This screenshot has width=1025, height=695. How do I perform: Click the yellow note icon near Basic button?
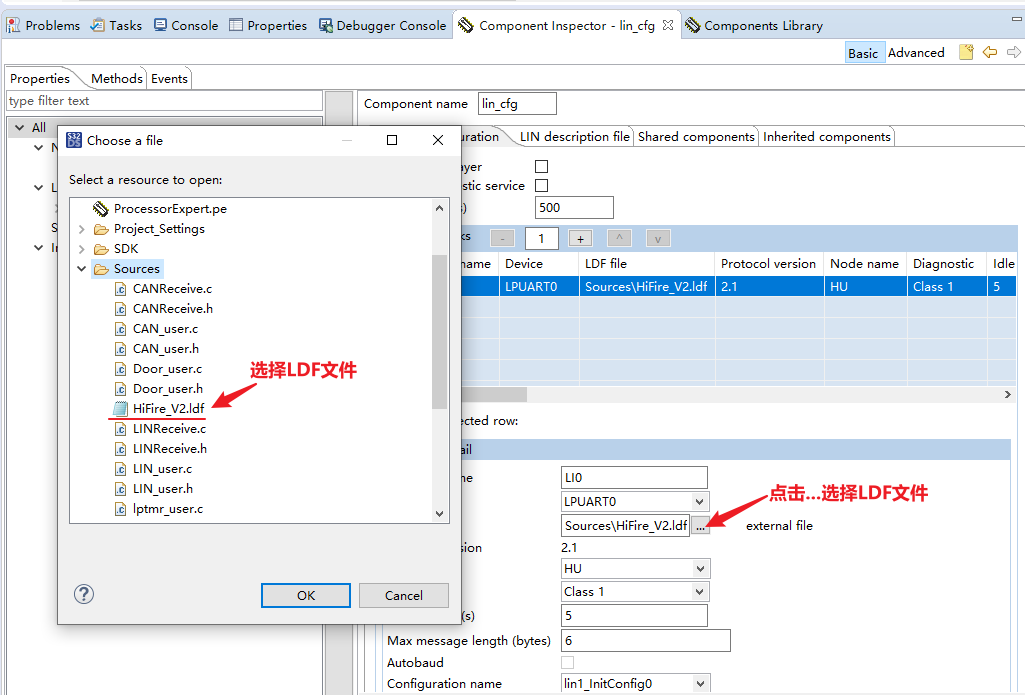coord(965,52)
